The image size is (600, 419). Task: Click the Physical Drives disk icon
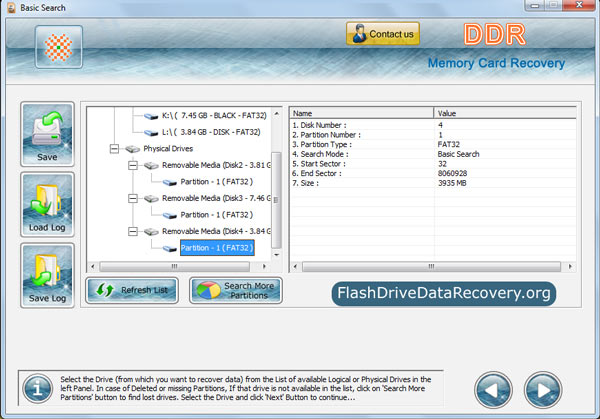coord(132,149)
